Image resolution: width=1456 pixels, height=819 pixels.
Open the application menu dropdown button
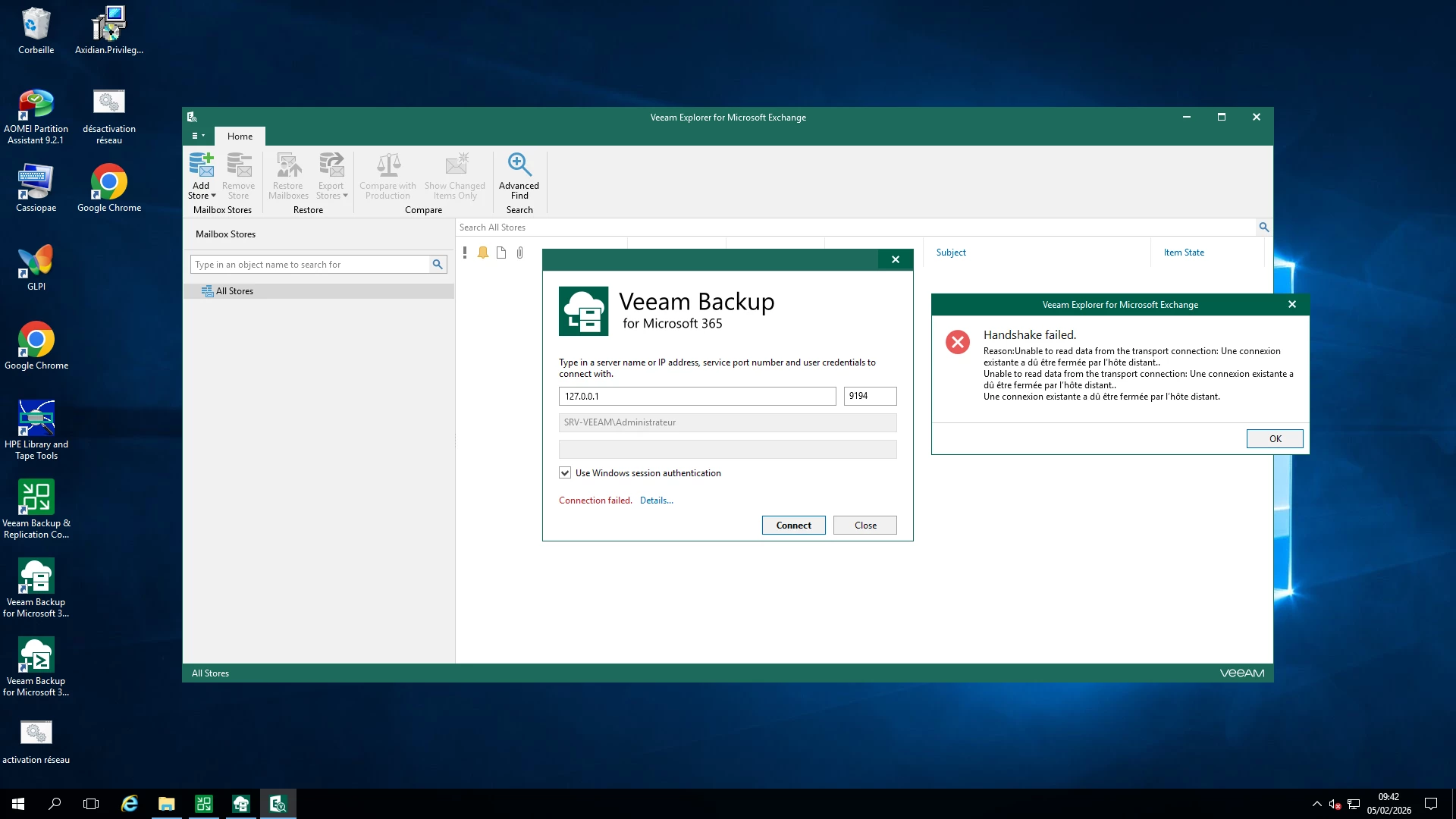click(x=198, y=136)
